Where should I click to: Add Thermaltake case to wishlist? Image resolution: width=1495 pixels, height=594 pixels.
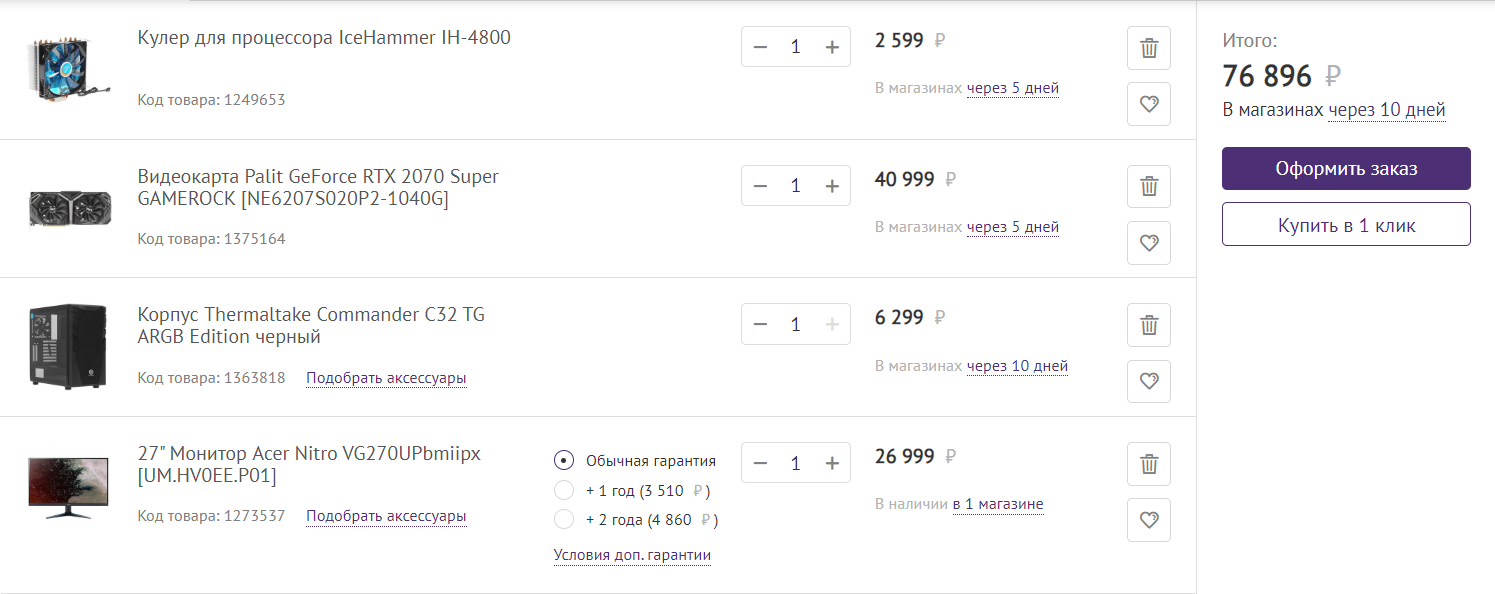(1149, 381)
